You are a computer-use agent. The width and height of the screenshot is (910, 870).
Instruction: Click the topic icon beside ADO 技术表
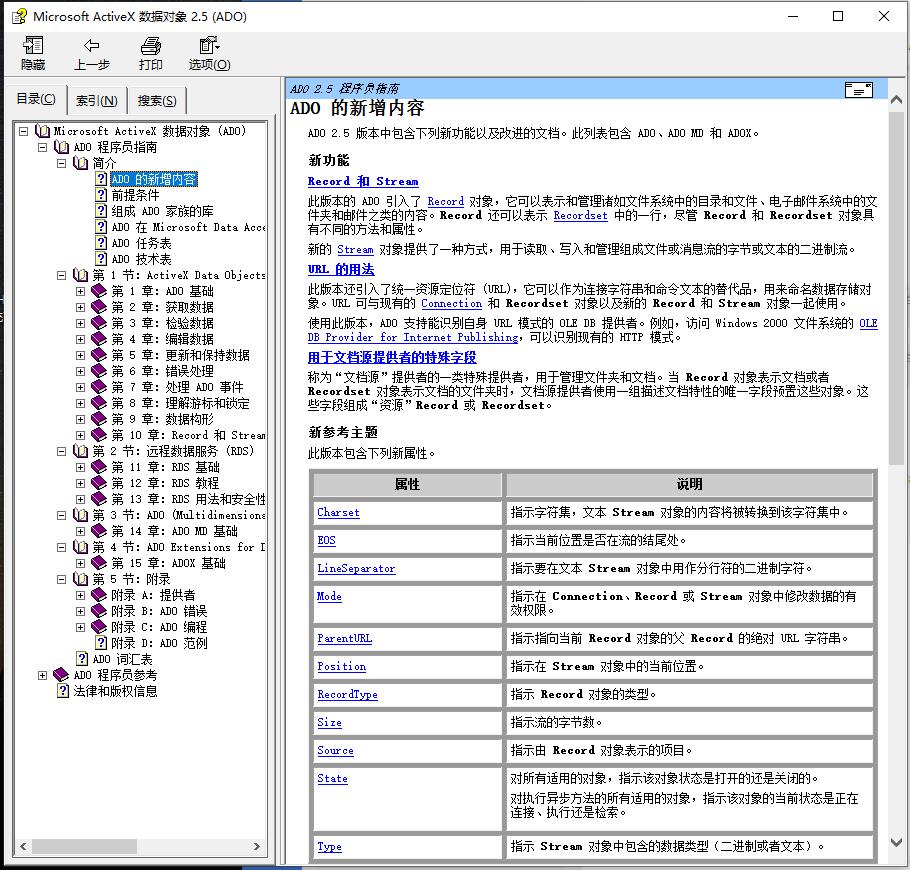(x=102, y=259)
